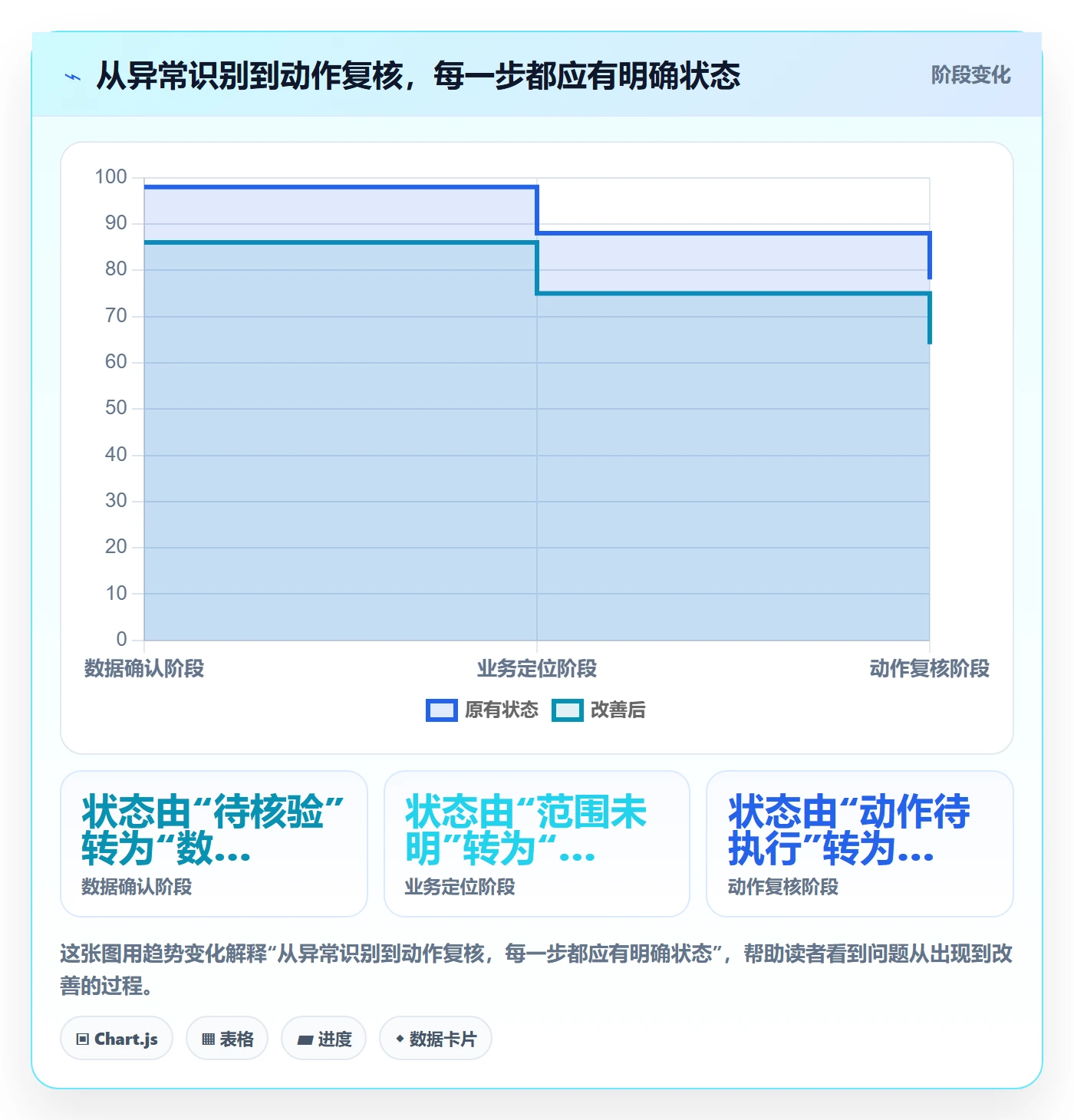
Task: Toggle the 改善后 legend swatch
Action: [568, 710]
